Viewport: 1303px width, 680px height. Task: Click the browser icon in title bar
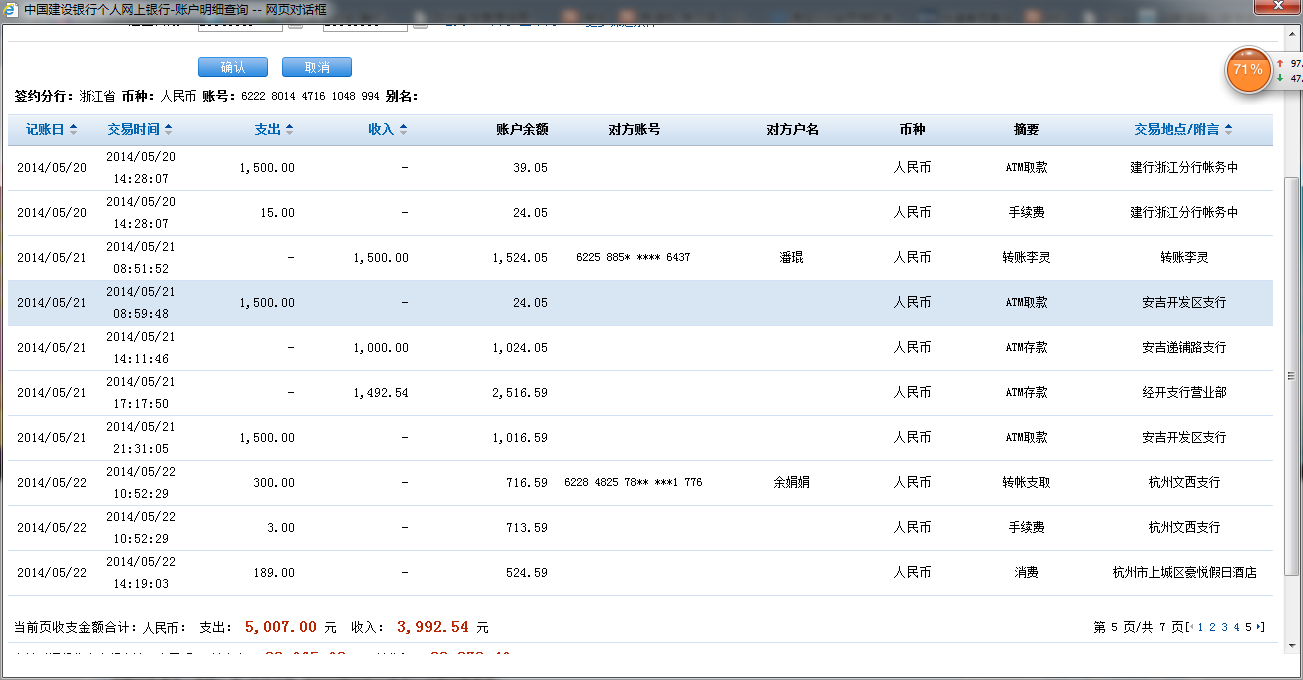[10, 9]
